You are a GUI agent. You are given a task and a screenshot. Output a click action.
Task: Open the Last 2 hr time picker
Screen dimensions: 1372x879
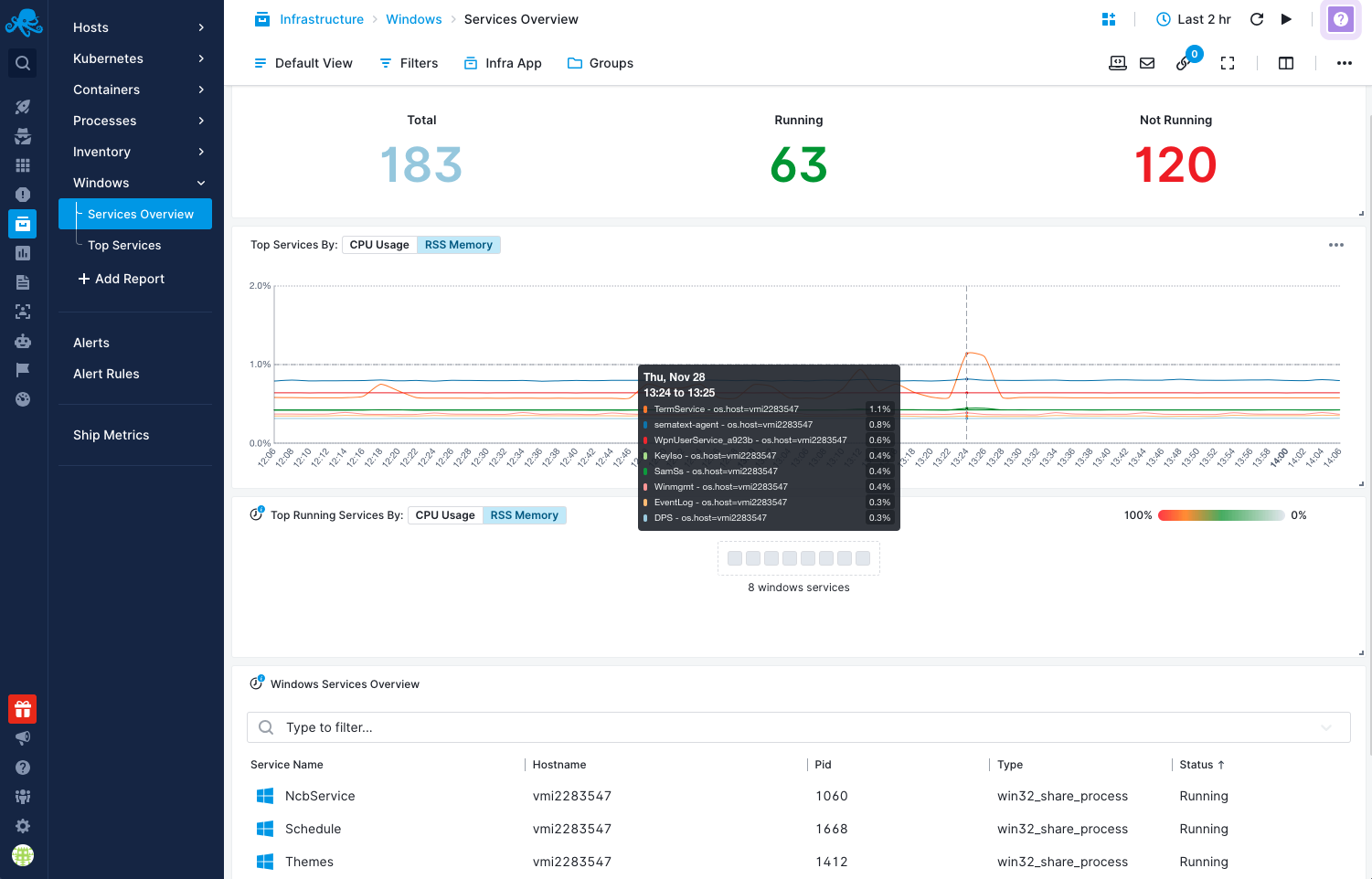[x=1194, y=19]
